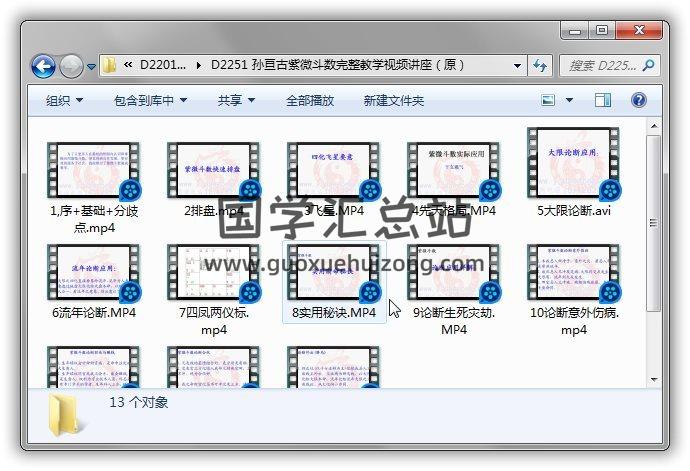Select third partially visible thumbnail in bottom row
Screen dimensions: 690x471
(x=333, y=367)
